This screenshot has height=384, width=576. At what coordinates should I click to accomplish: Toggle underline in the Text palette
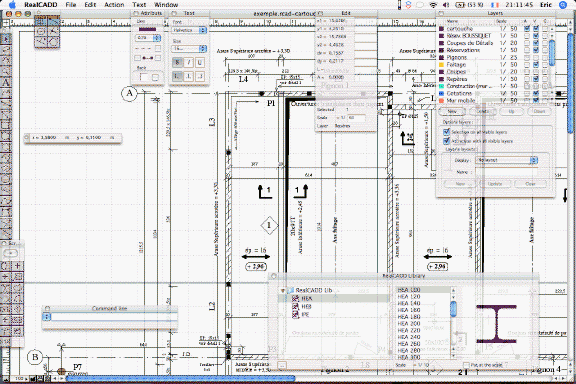pyautogui.click(x=199, y=62)
